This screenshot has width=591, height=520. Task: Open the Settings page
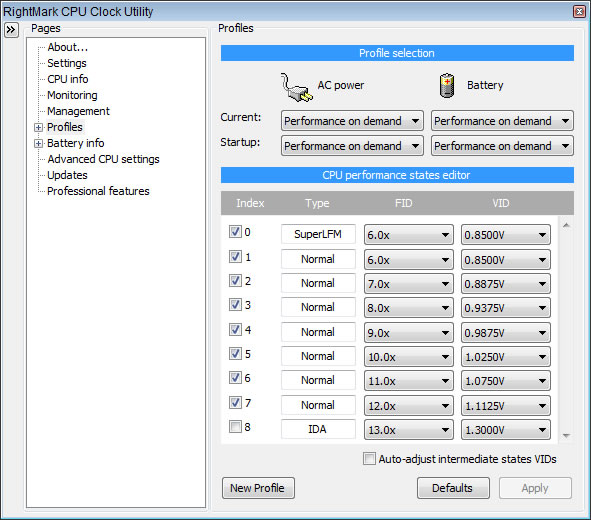click(67, 63)
